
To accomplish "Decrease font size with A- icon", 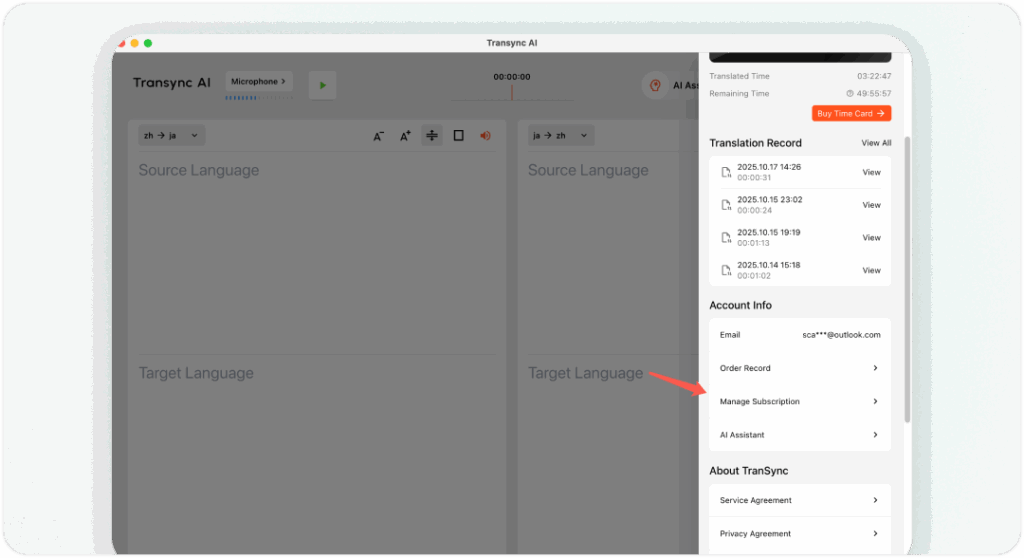I will 379,136.
